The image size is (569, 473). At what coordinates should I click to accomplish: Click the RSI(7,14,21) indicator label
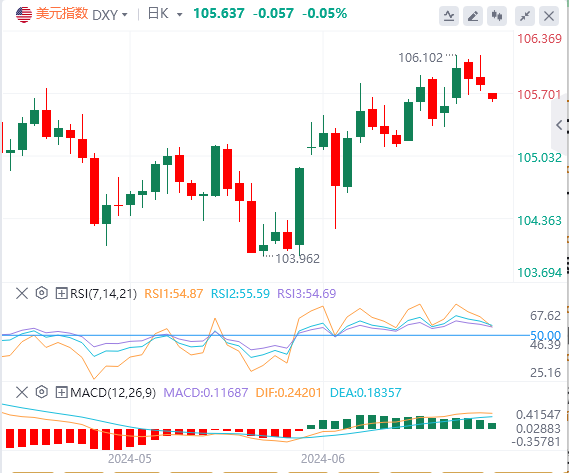coord(103,293)
